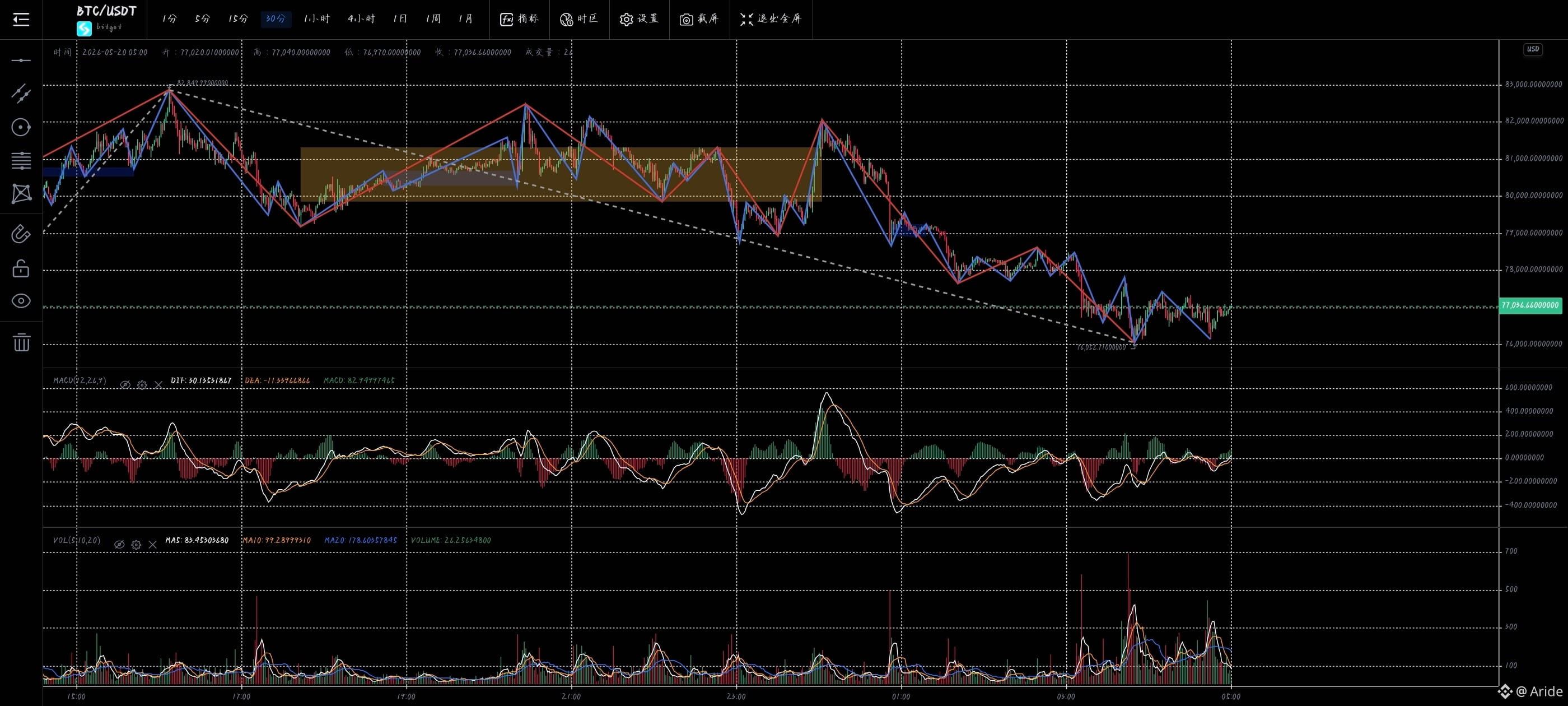Open VOL indicator settings gear
Screen dimensions: 1568x706
136,545
